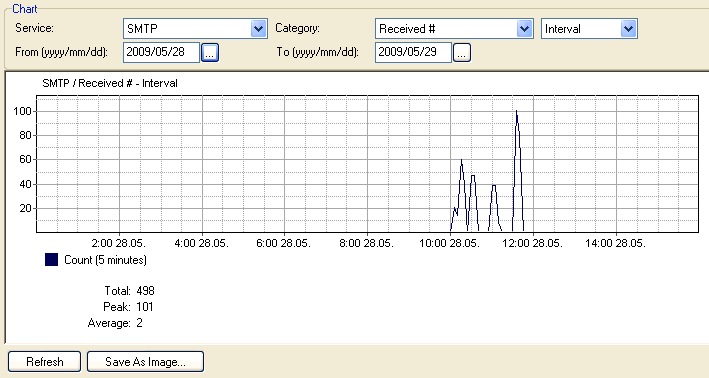
Task: Click the '4:00 28.05.' axis label
Action: coord(201,243)
